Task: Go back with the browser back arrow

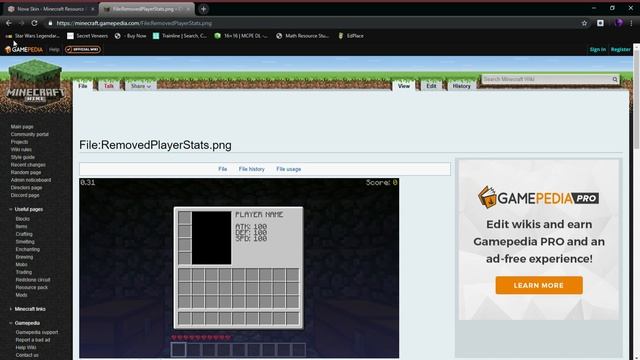Action: [x=9, y=23]
